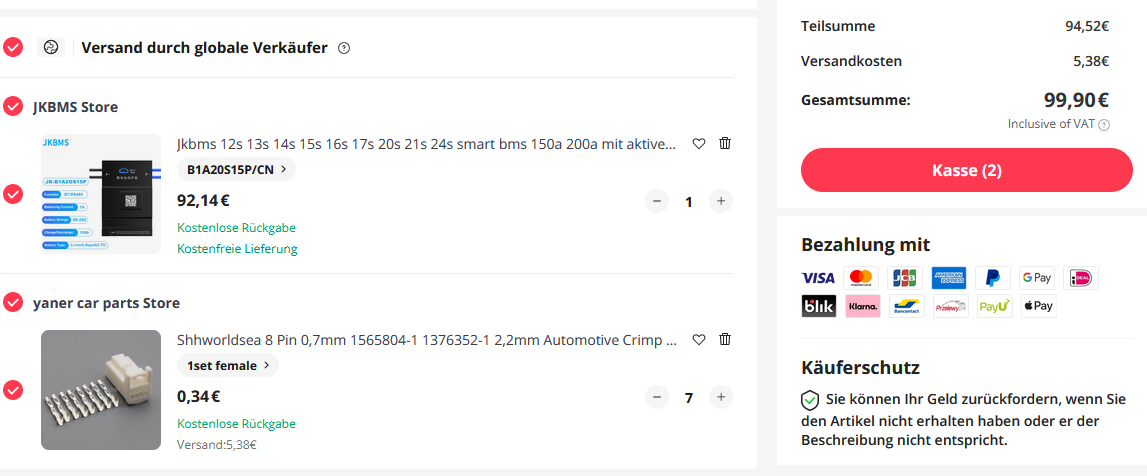The image size is (1147, 476).
Task: Deselect the JKBMS Store checkbox
Action: (13, 106)
